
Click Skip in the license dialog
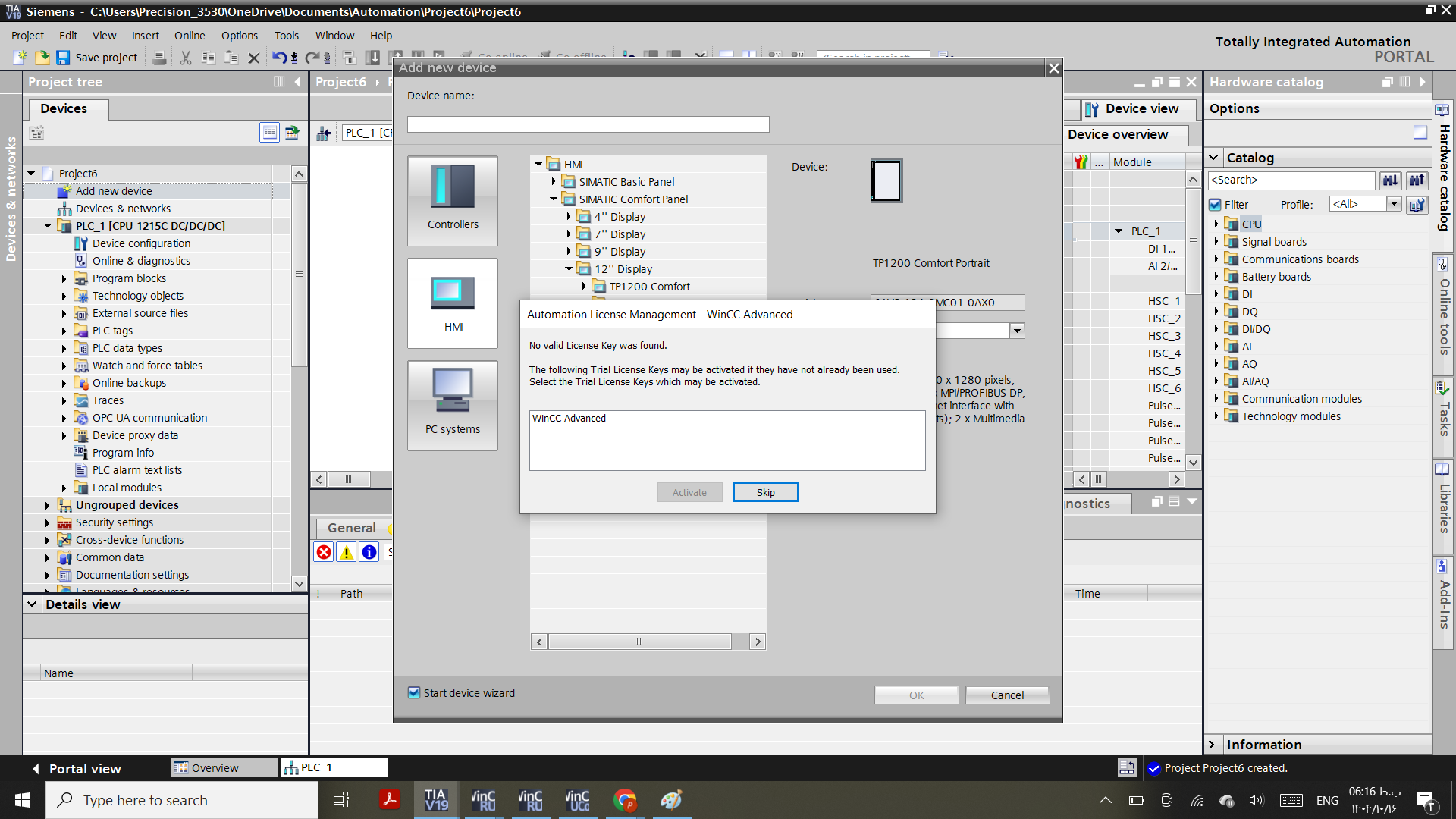click(765, 492)
